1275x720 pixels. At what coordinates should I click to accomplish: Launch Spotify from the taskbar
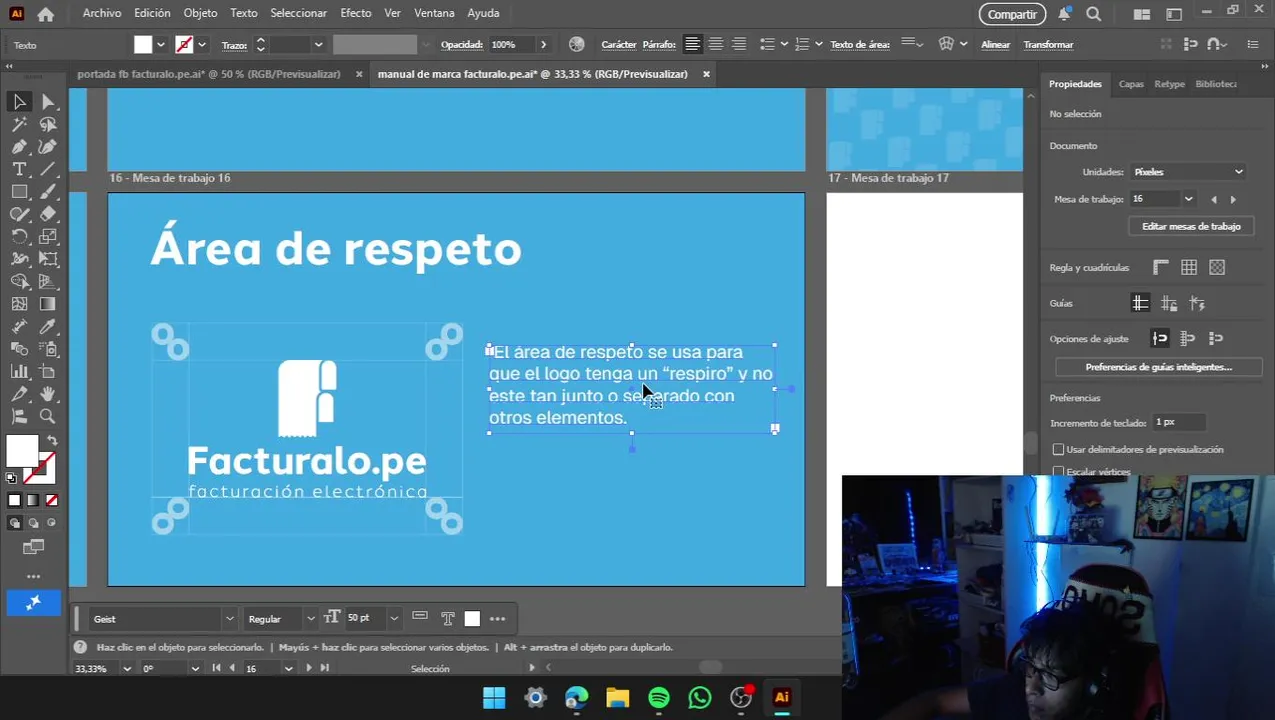click(659, 698)
